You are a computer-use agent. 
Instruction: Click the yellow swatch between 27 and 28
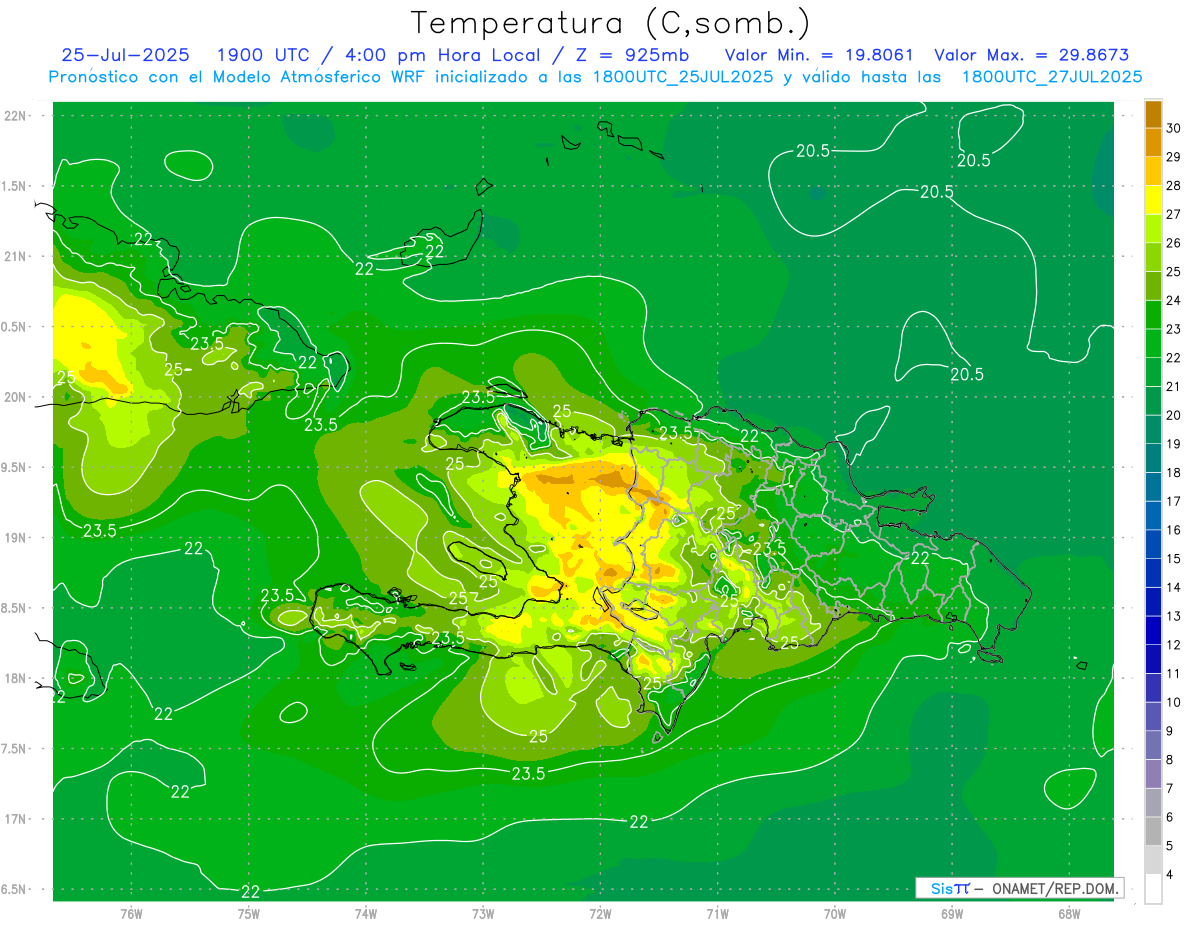coord(1153,200)
